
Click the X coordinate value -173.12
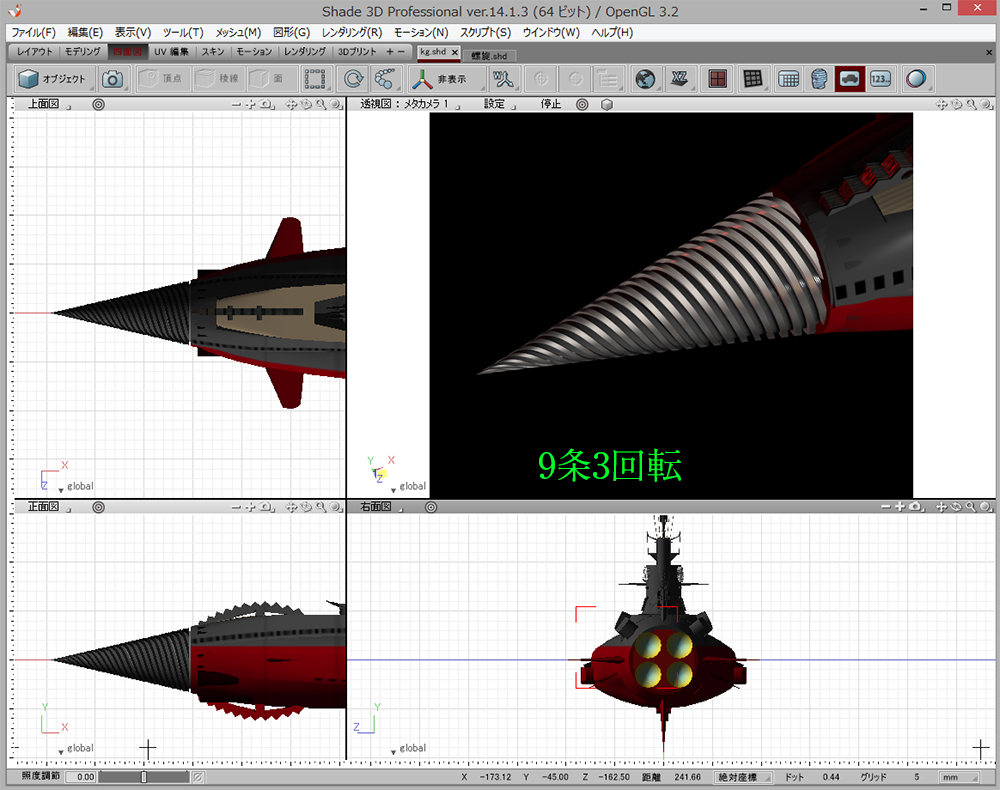coord(496,777)
